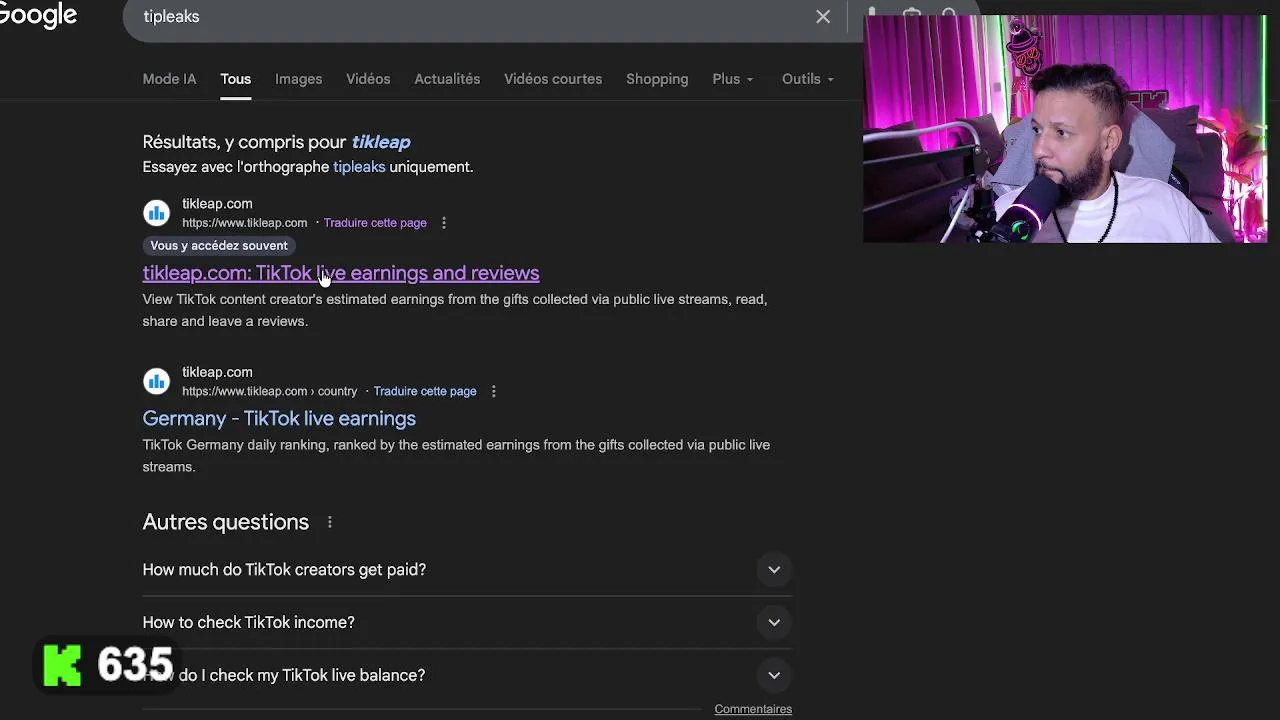1280x720 pixels.
Task: Click the tikleap.com favicon in Germany result
Action: click(x=156, y=381)
